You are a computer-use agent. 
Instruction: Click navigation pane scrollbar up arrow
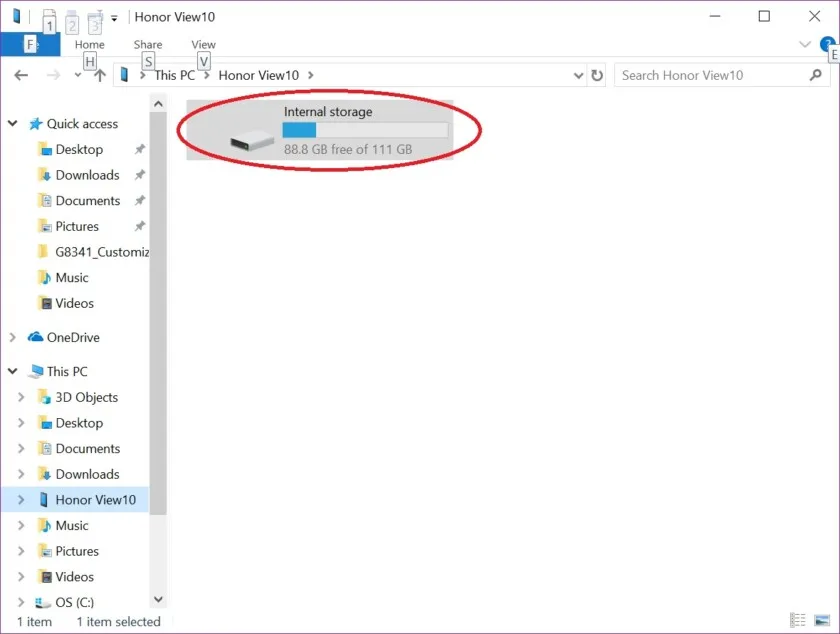[158, 104]
